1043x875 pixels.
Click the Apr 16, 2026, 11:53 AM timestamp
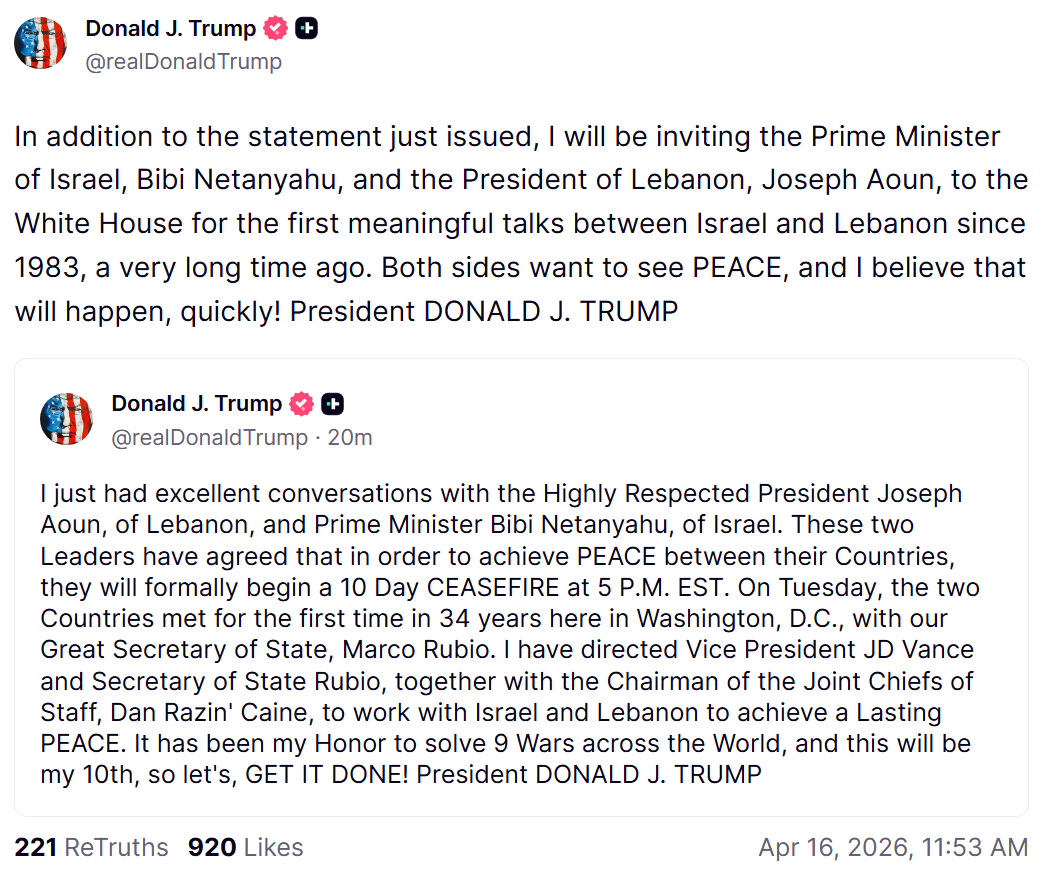pos(893,848)
